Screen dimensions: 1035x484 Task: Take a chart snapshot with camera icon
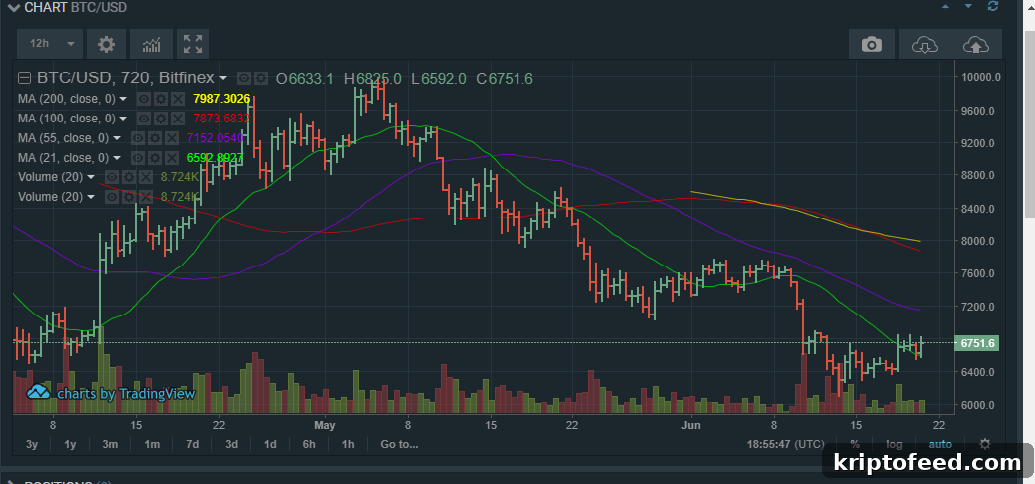pos(871,44)
